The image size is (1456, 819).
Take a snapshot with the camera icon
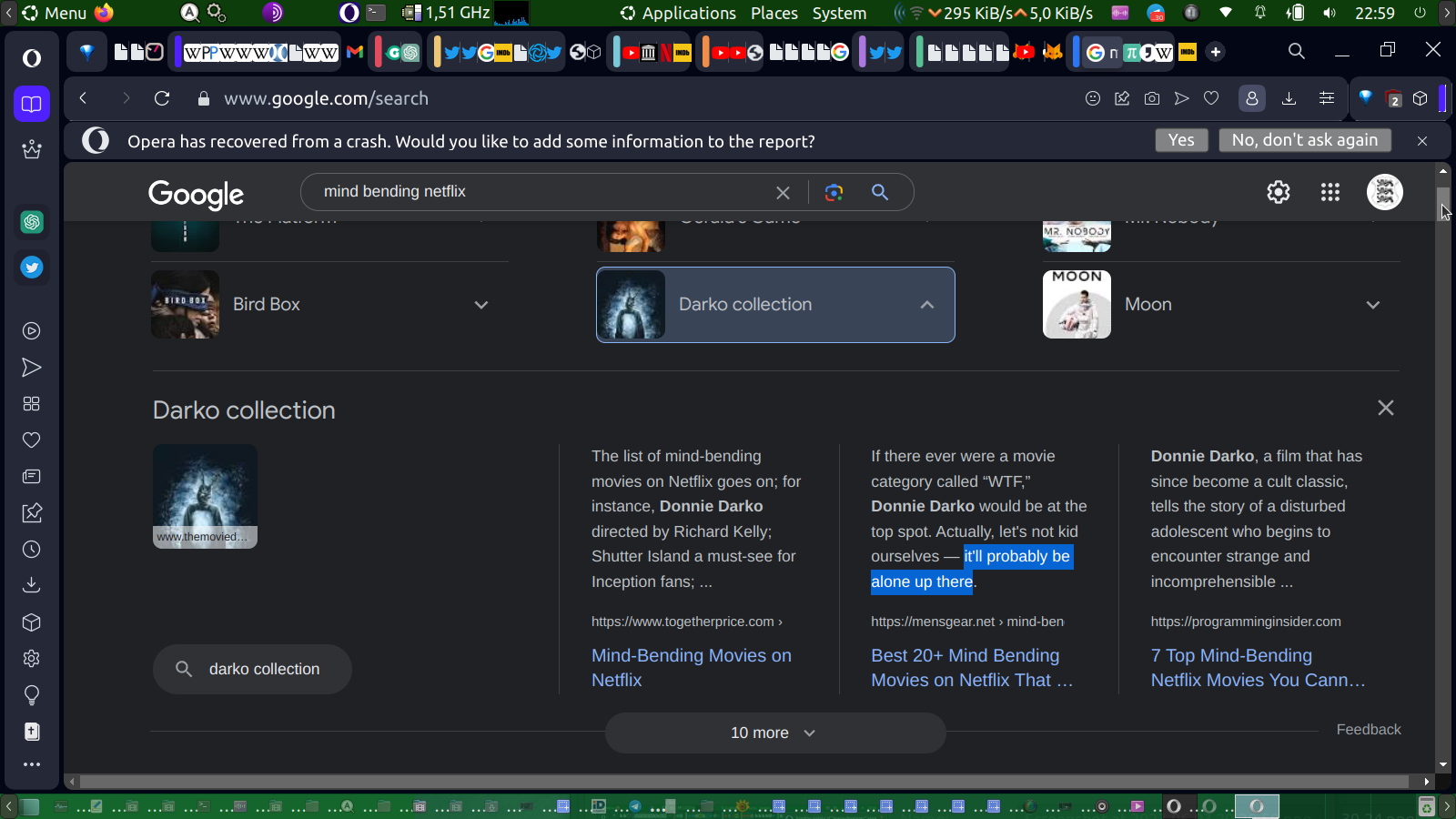pos(1152,98)
